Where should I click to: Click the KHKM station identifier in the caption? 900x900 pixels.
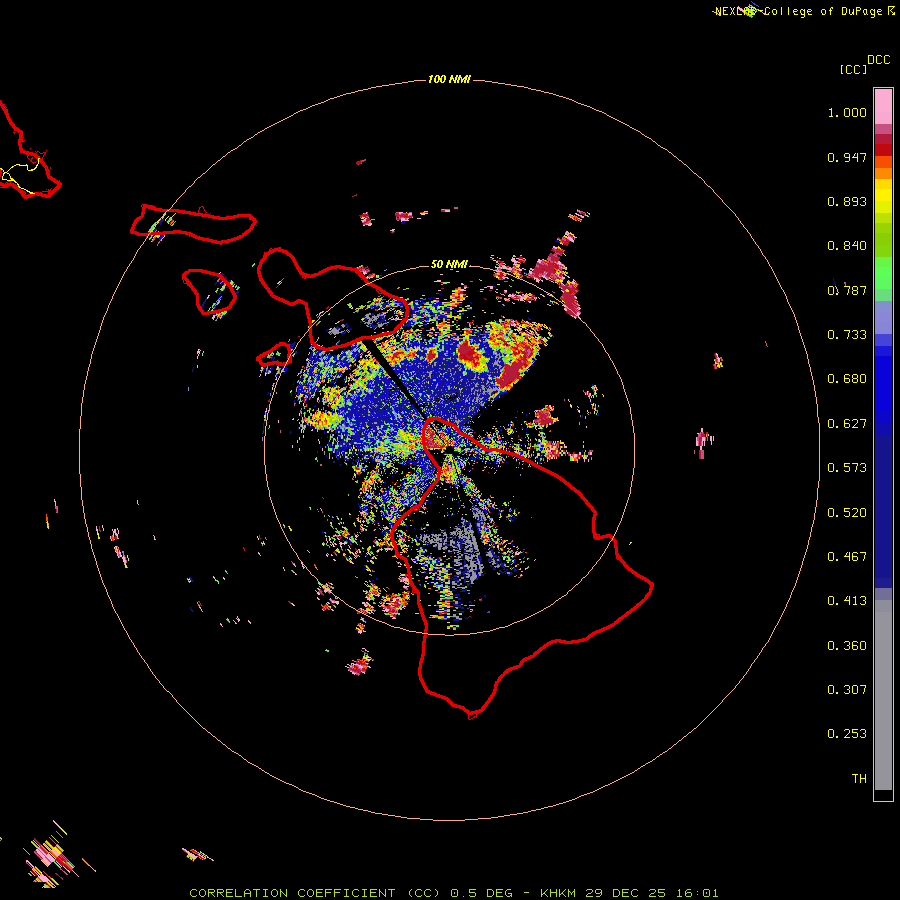click(x=559, y=893)
